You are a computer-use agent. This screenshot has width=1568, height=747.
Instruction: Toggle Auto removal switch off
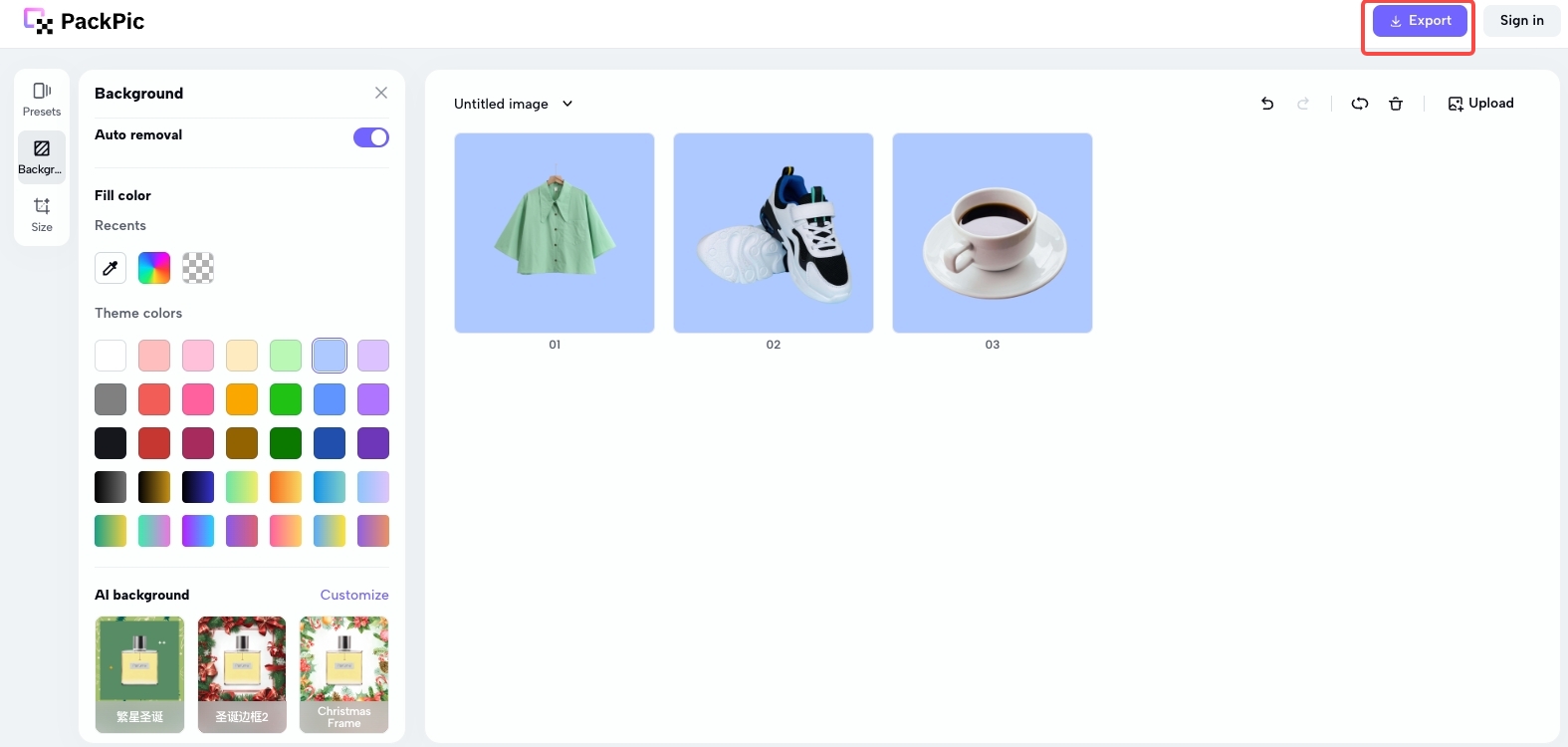pos(371,137)
